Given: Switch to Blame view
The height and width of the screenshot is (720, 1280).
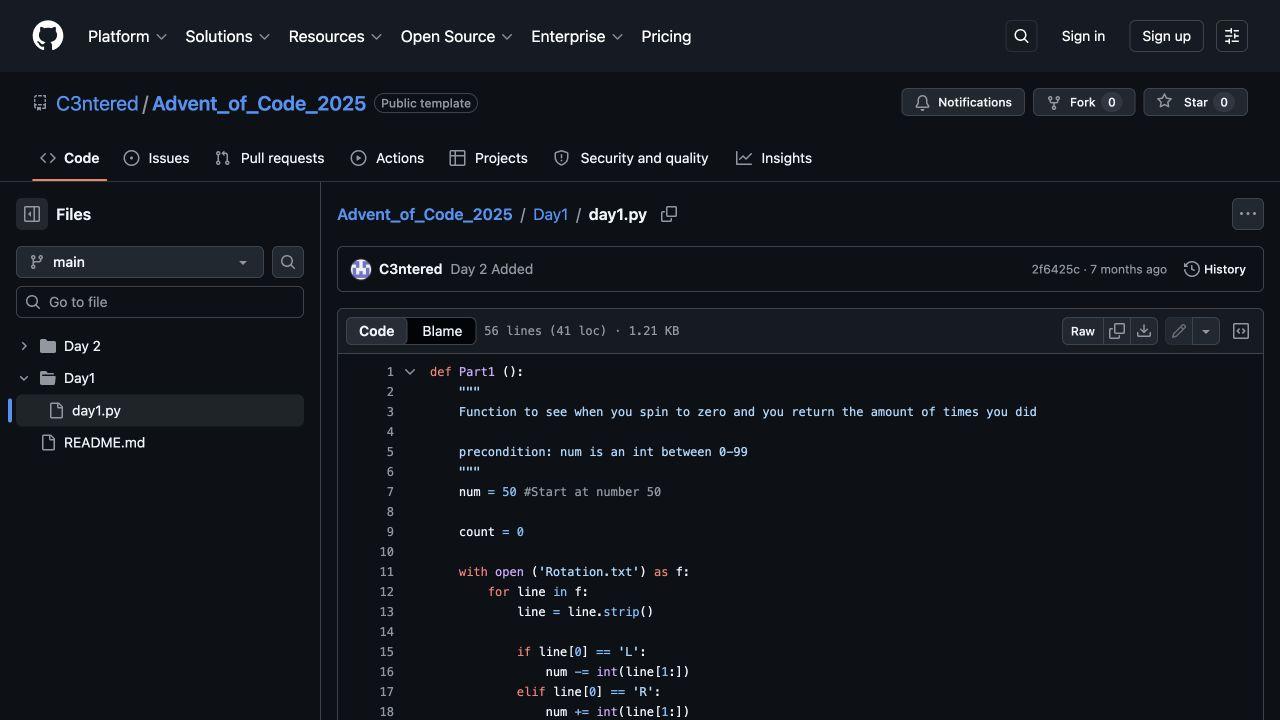Looking at the screenshot, I should (442, 331).
